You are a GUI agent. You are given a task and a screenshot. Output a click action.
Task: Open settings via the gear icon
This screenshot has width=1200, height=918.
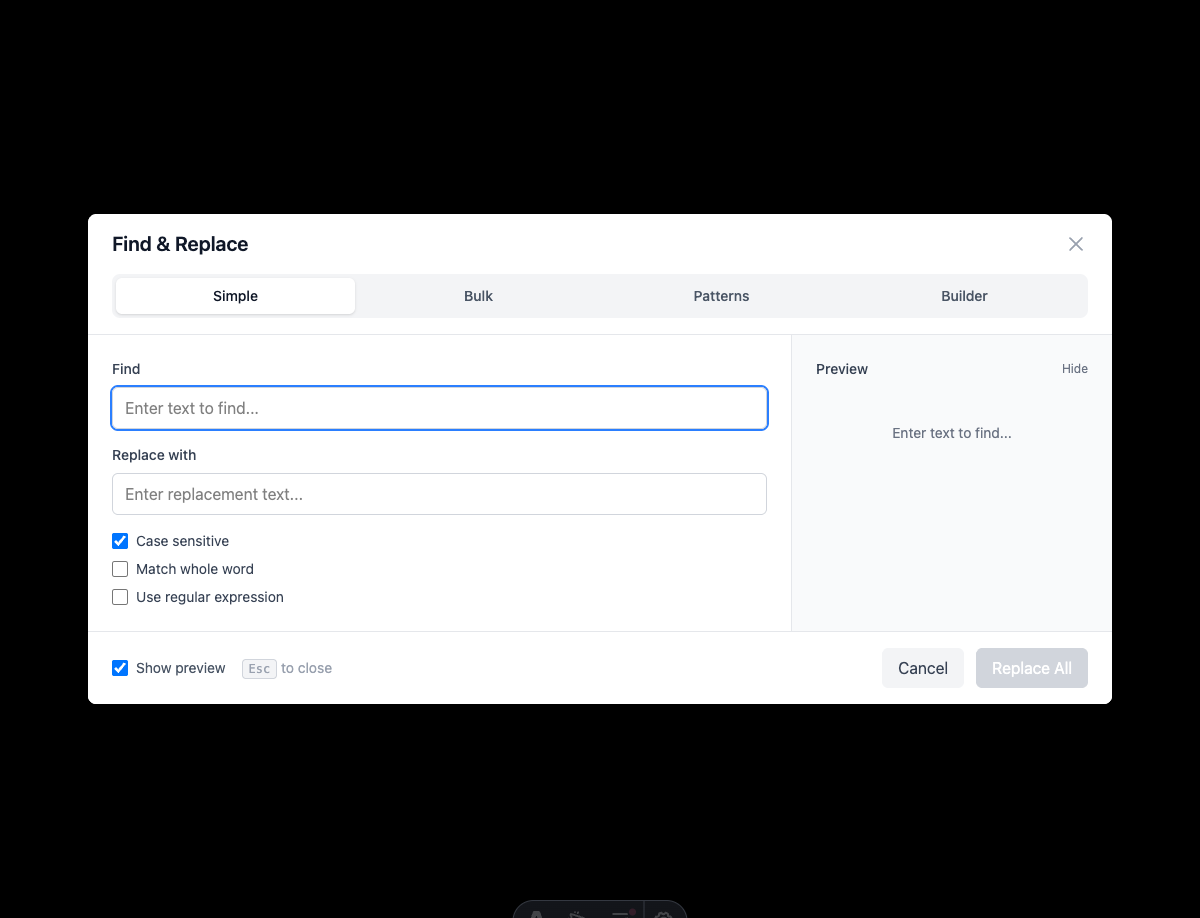[x=663, y=913]
